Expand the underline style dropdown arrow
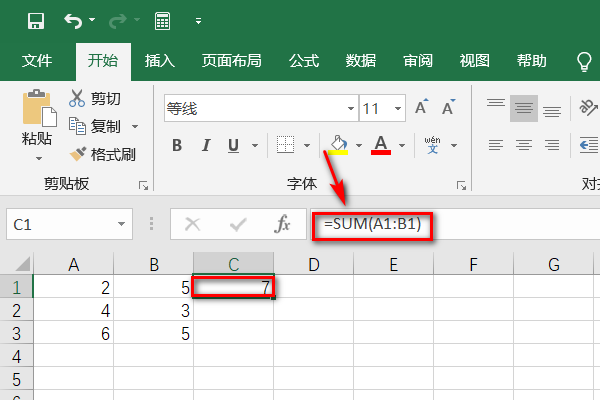 (x=255, y=145)
